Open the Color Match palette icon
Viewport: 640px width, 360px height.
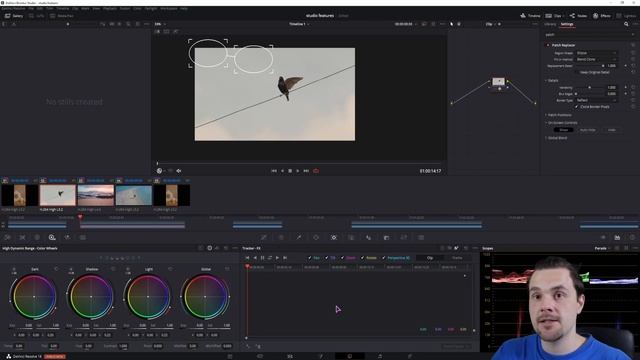pyautogui.click(x=22, y=237)
